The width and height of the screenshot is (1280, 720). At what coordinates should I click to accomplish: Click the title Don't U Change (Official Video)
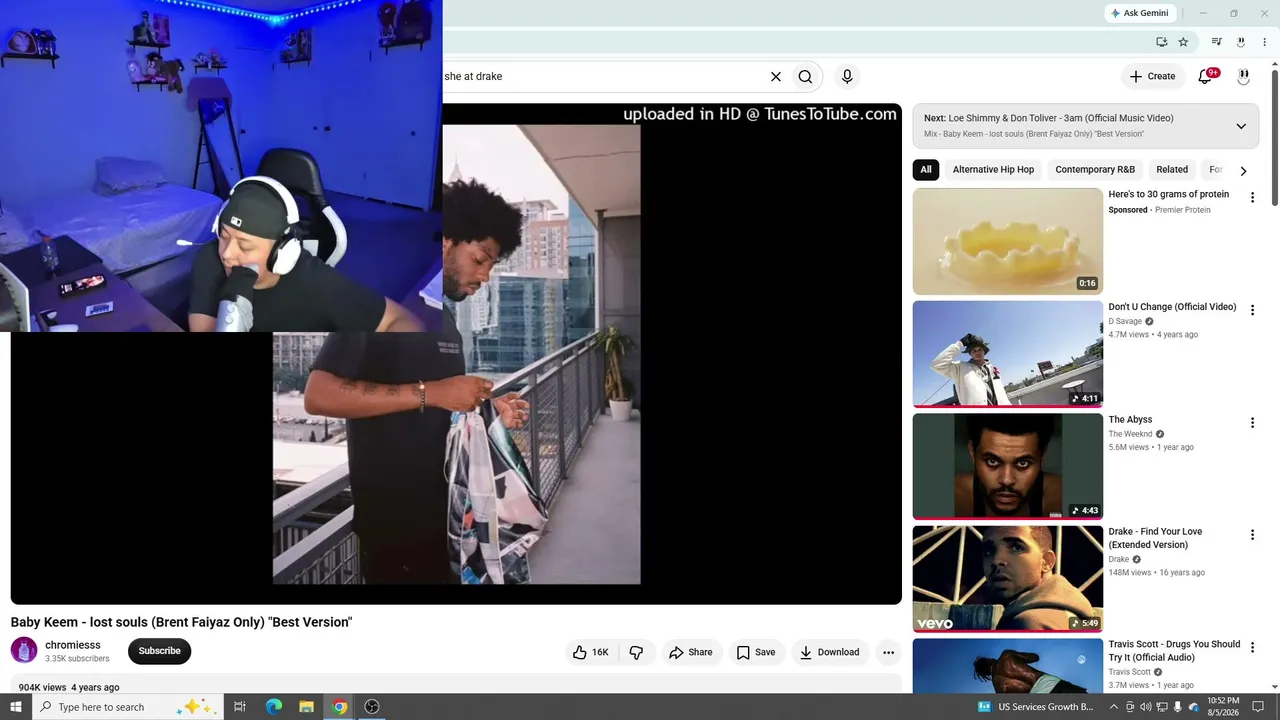click(x=1172, y=307)
